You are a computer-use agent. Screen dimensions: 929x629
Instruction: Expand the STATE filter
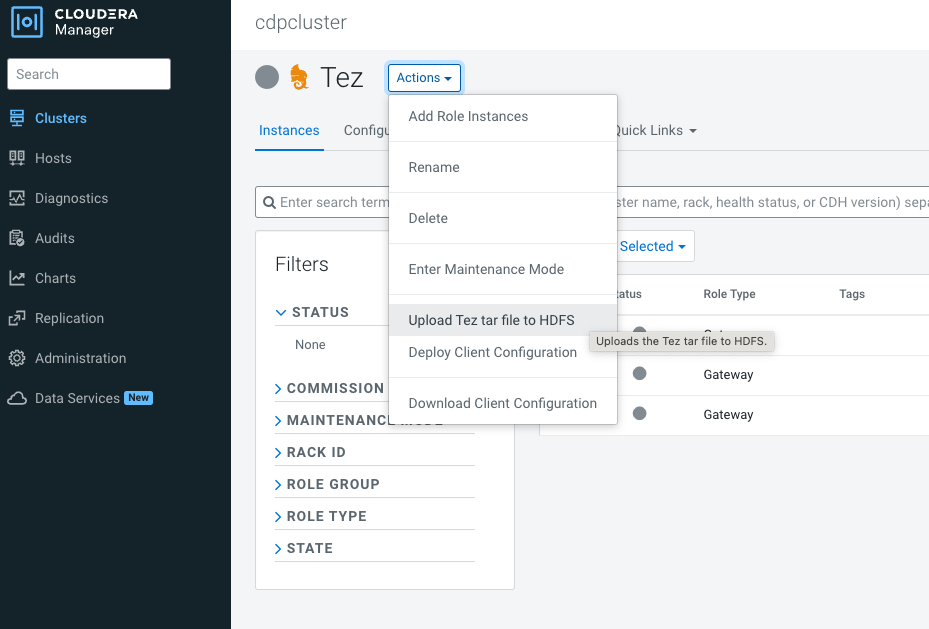click(304, 548)
